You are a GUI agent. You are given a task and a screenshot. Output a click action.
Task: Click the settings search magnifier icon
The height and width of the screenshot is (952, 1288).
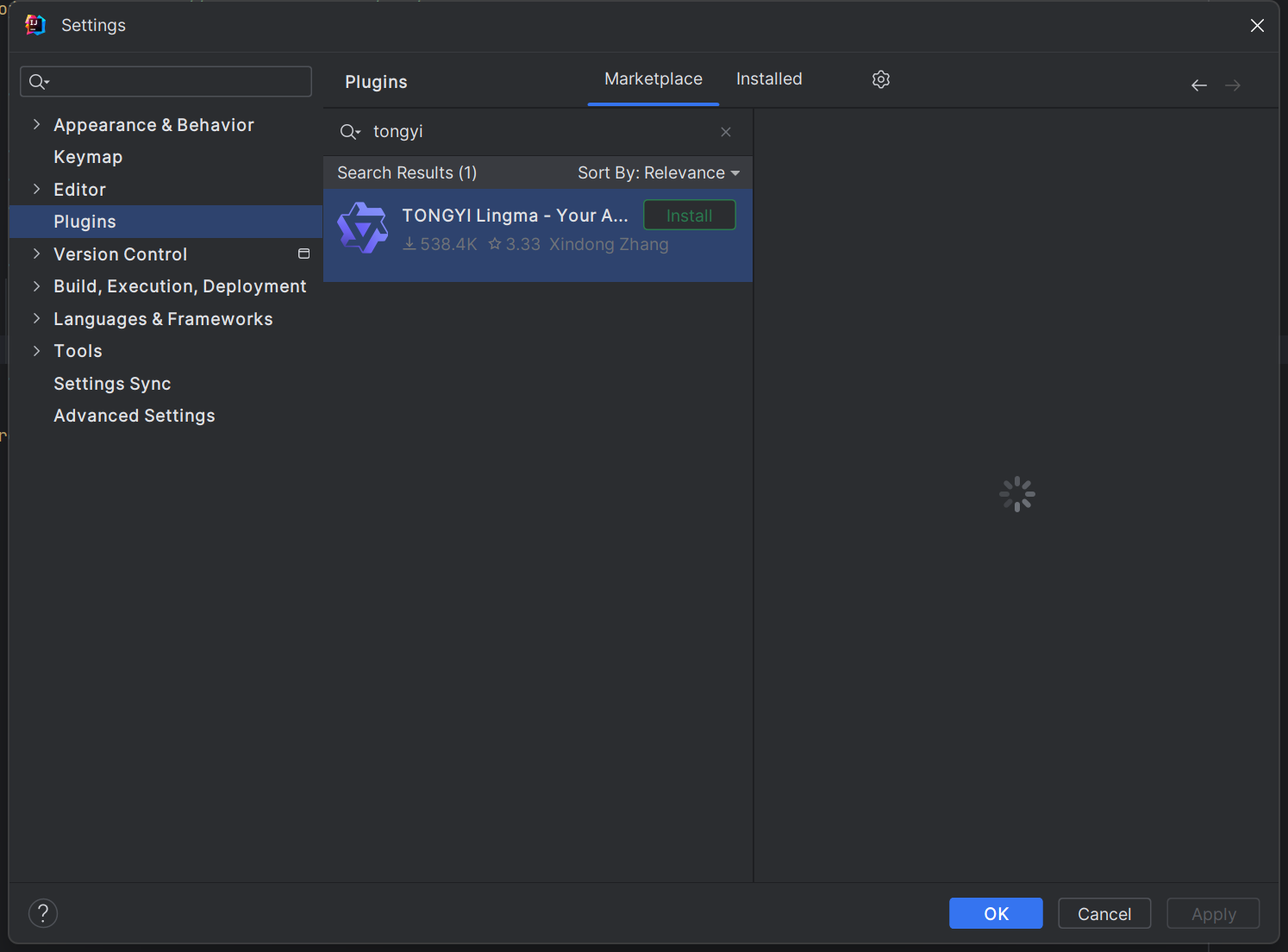click(39, 82)
